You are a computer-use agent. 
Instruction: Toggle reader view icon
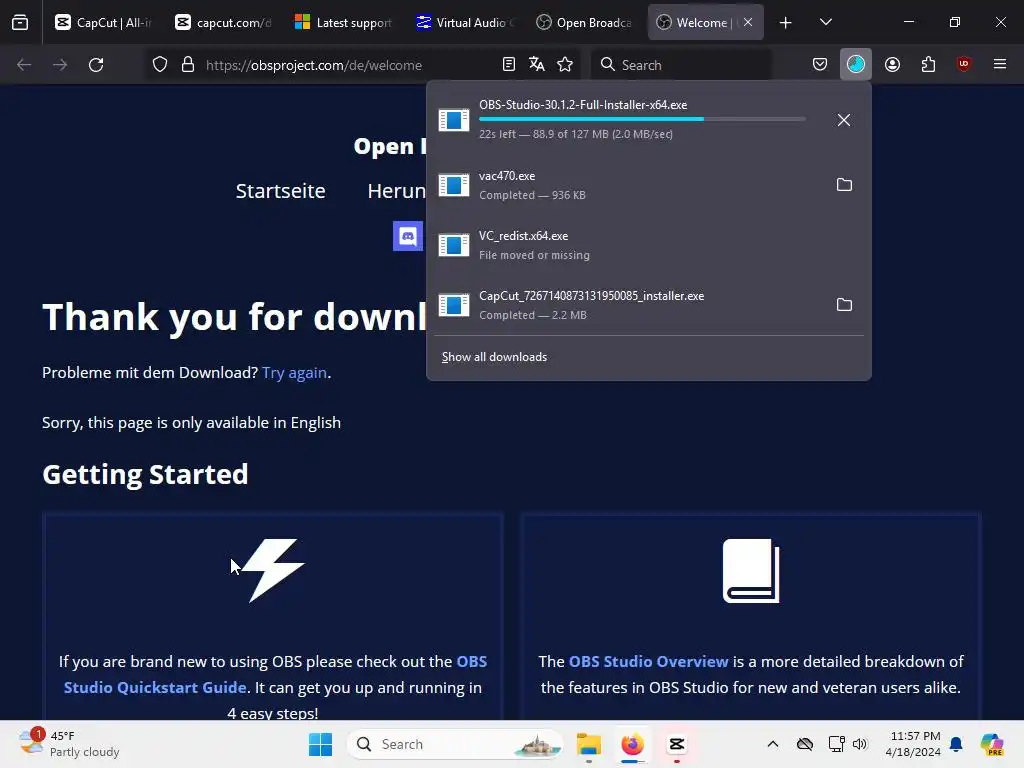(x=509, y=64)
